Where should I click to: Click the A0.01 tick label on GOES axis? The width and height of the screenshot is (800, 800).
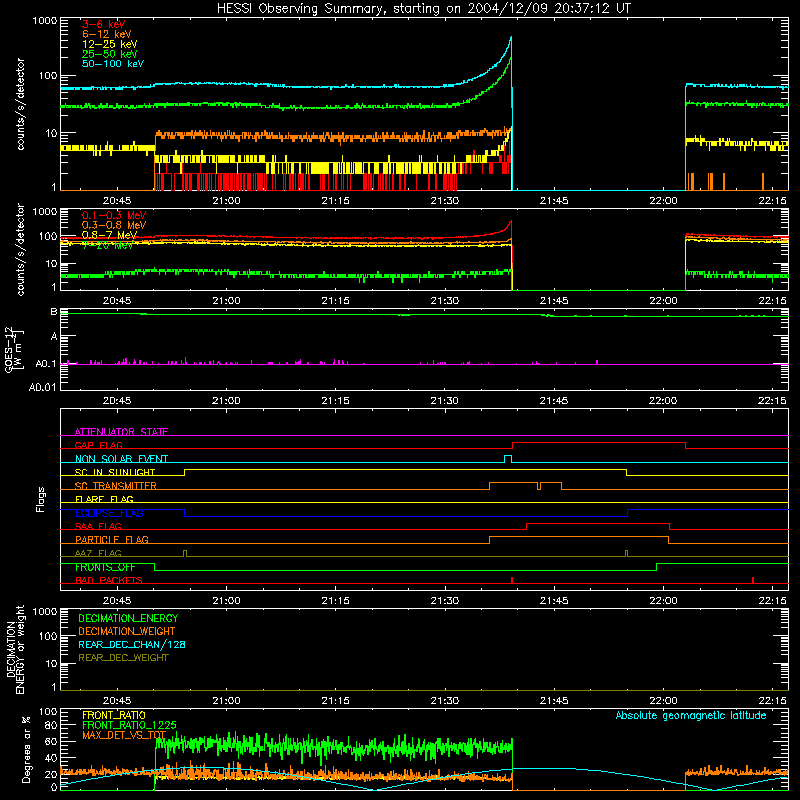click(x=42, y=387)
